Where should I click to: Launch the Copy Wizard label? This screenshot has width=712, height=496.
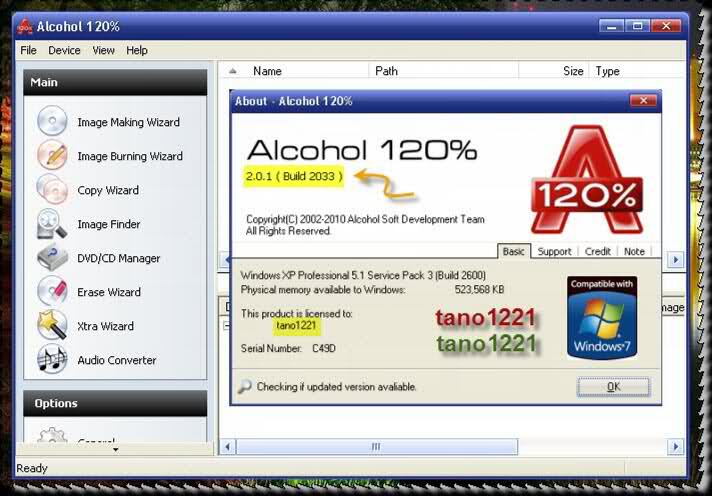coord(108,190)
